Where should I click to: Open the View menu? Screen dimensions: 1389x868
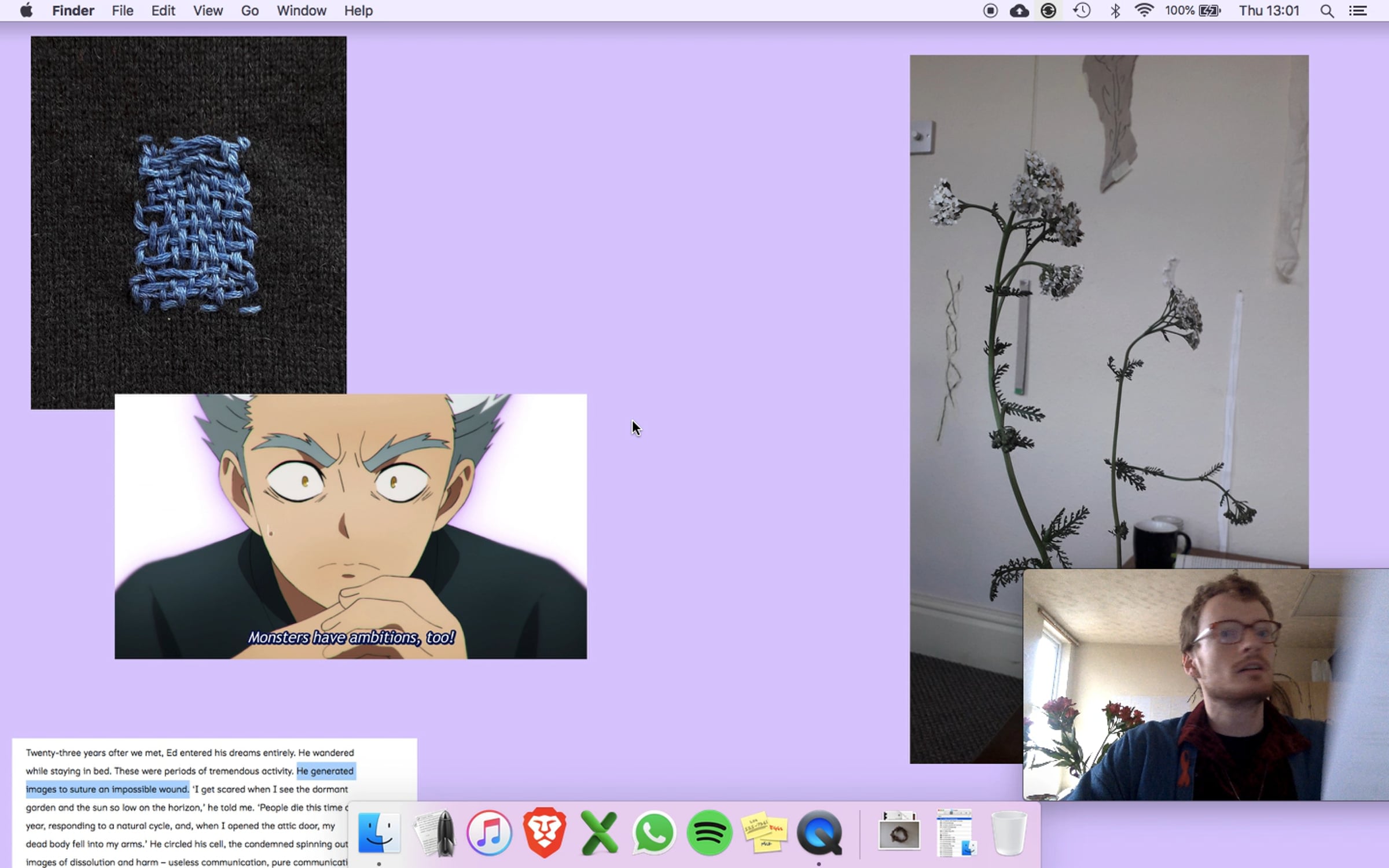[x=208, y=10]
